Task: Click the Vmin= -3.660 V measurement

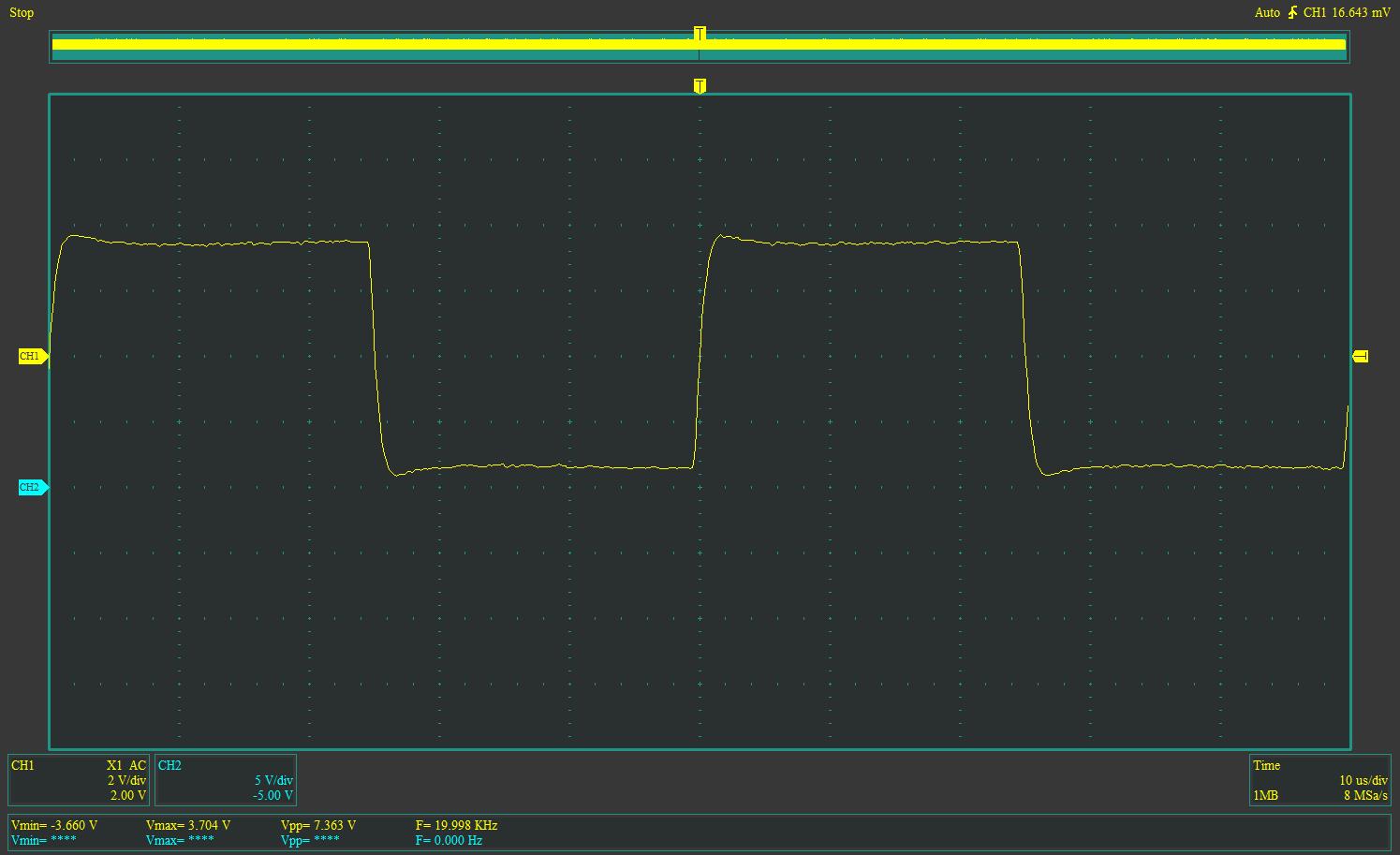Action: coord(54,825)
